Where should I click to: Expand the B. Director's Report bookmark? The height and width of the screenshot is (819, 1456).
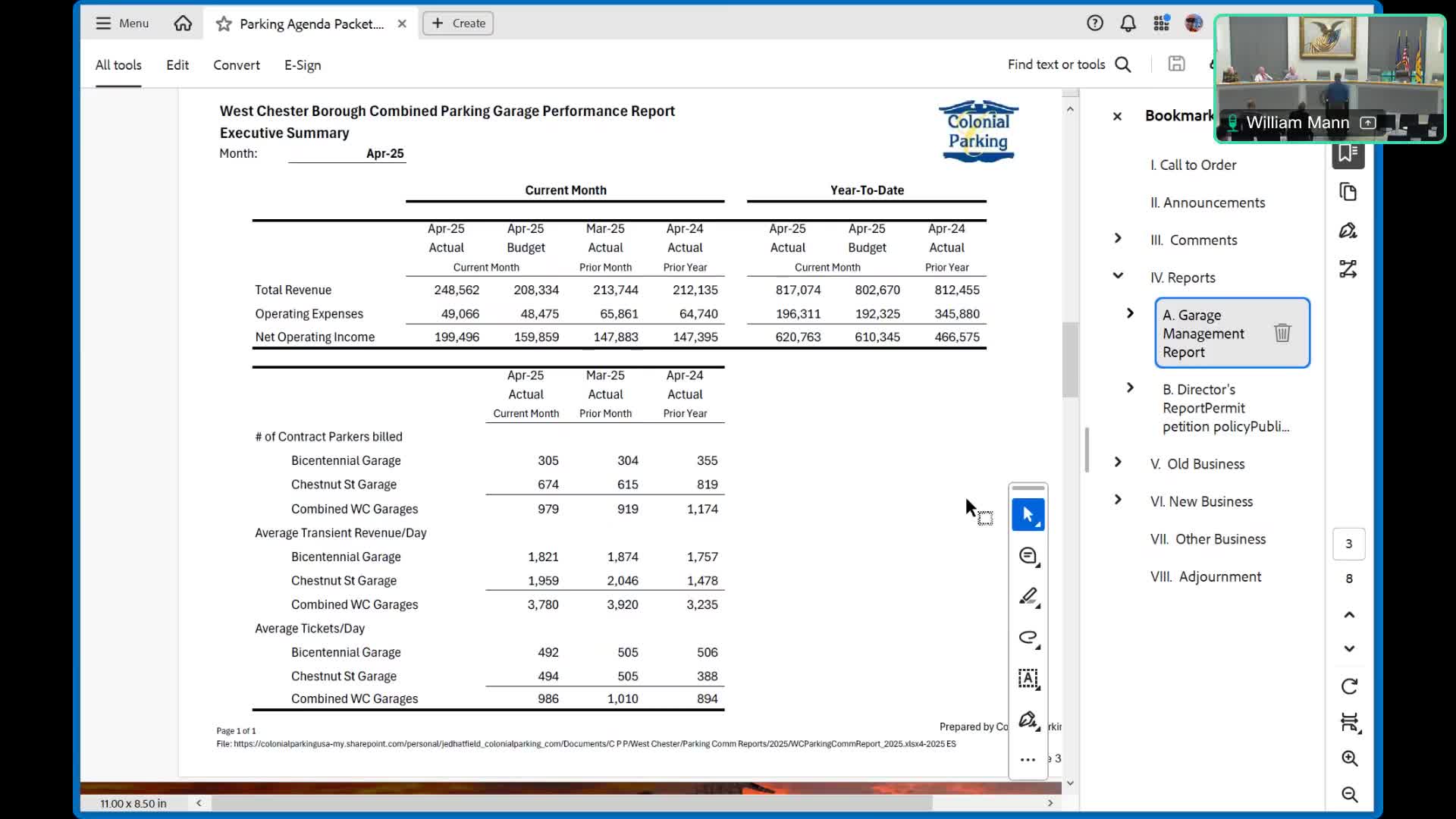click(1130, 388)
